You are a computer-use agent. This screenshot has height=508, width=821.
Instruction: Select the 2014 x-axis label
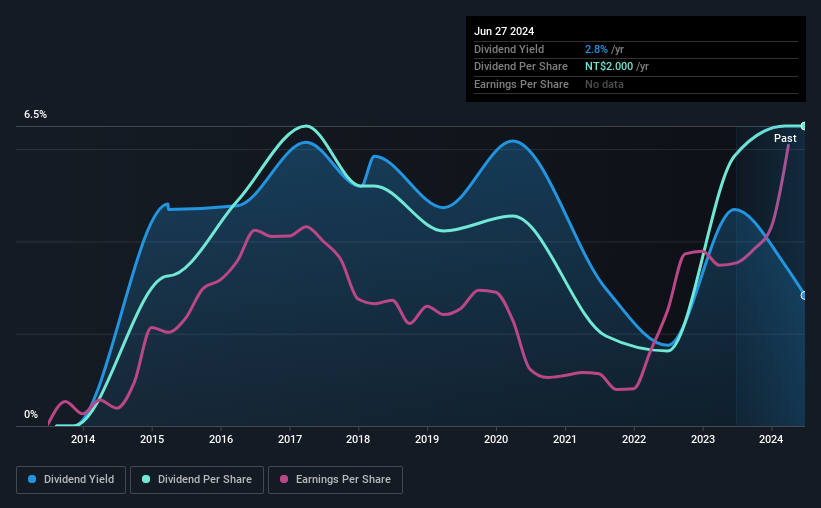click(83, 439)
